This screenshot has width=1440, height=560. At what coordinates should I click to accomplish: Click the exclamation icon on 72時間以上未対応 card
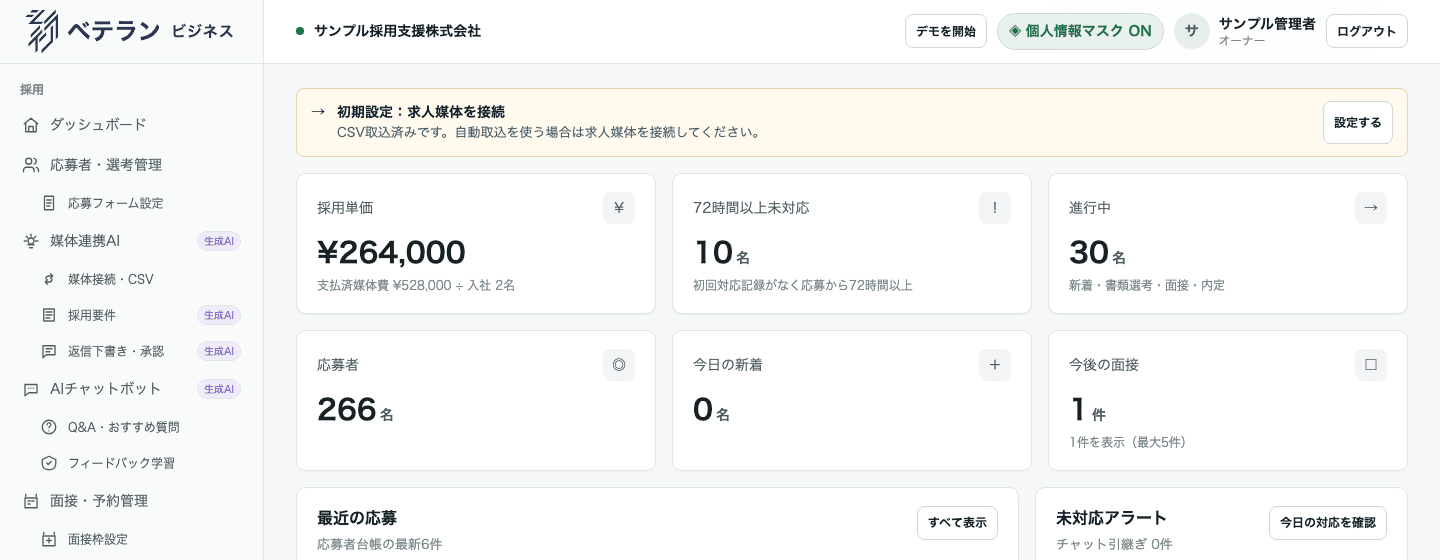[x=995, y=208]
